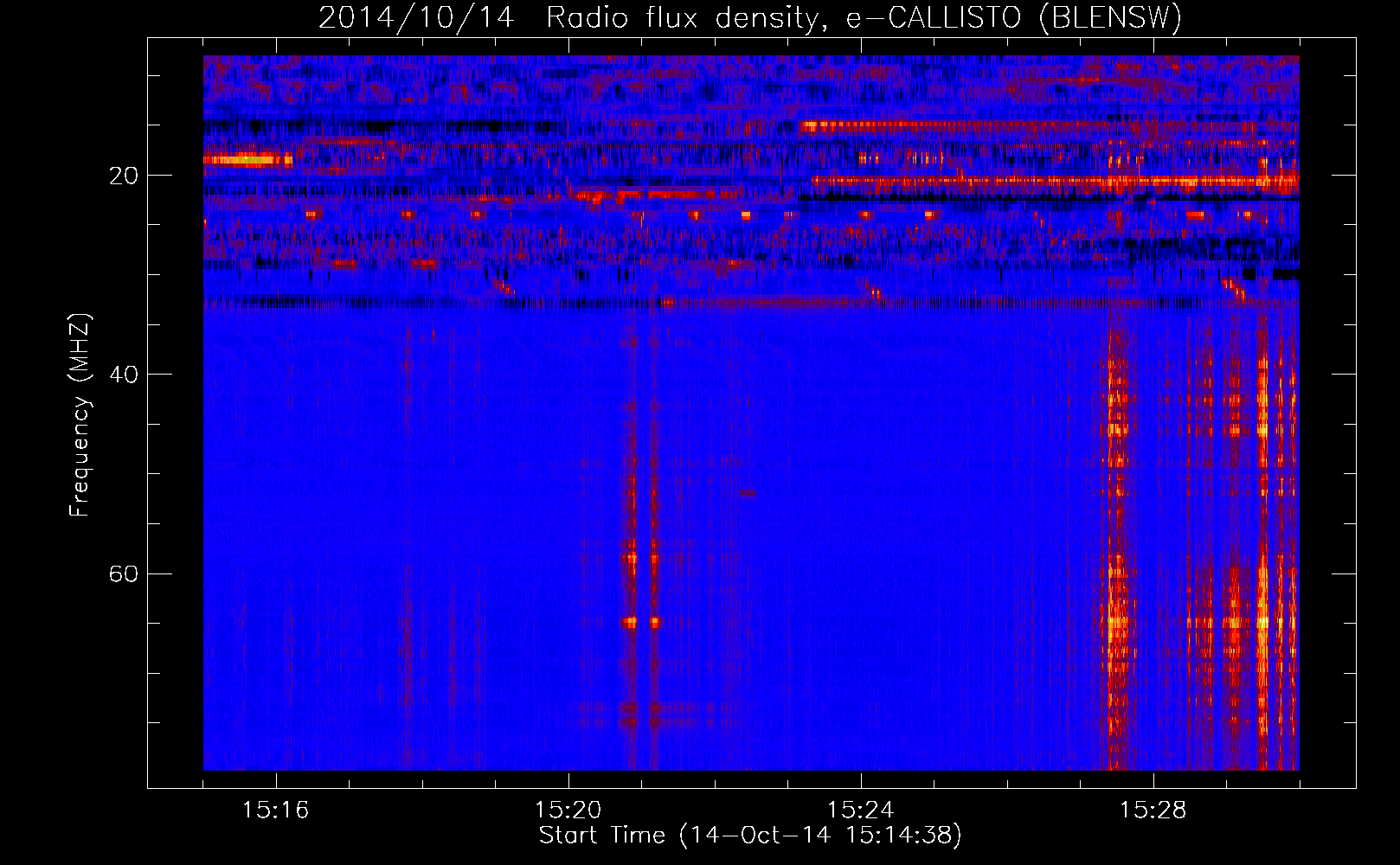Click the time tick label '15:28'
This screenshot has height=865, width=1400.
1153,811
